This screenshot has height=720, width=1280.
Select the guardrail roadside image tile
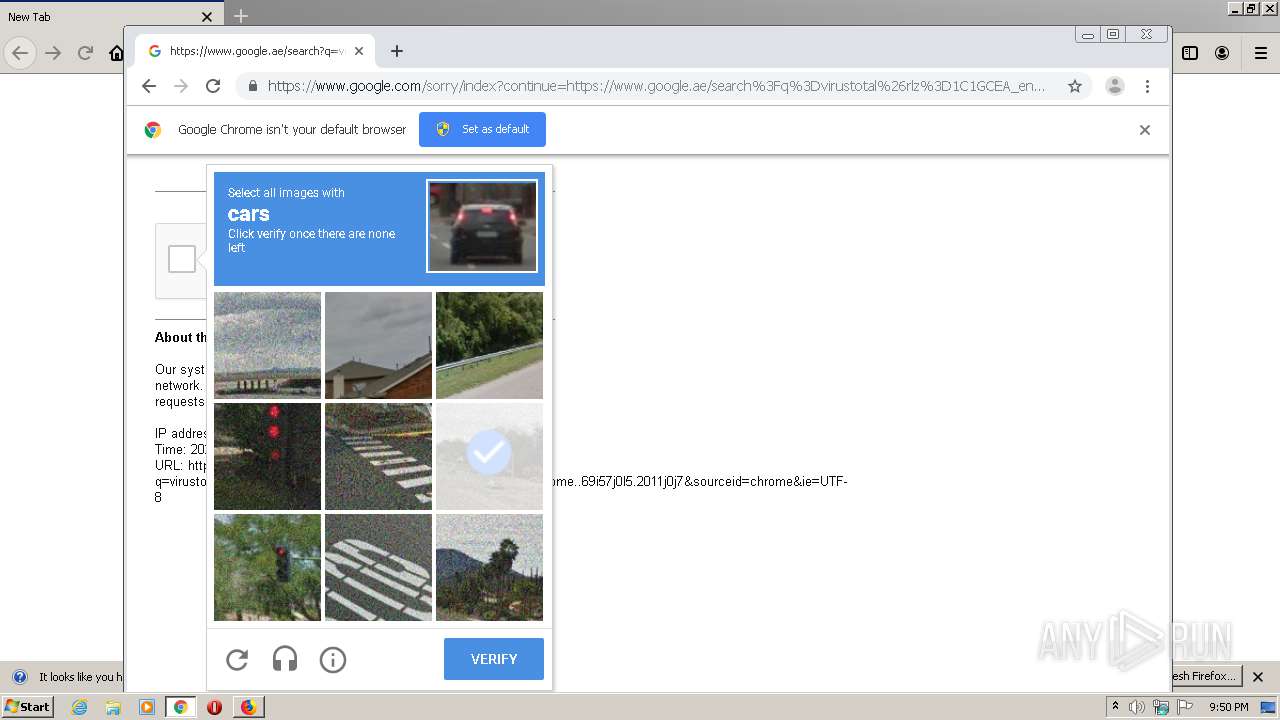click(x=489, y=345)
